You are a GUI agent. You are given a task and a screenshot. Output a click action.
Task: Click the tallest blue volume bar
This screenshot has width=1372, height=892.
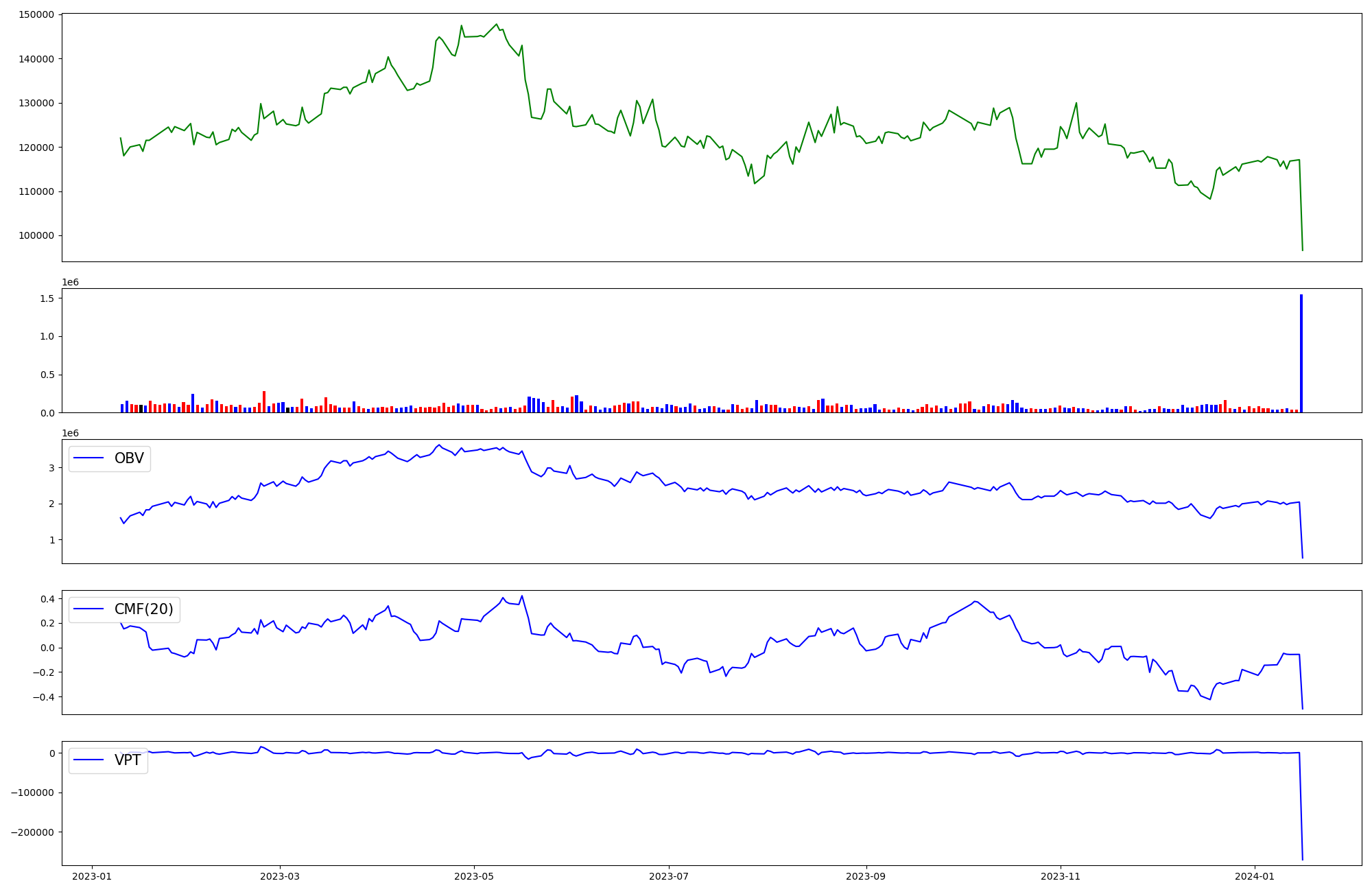[x=1301, y=353]
